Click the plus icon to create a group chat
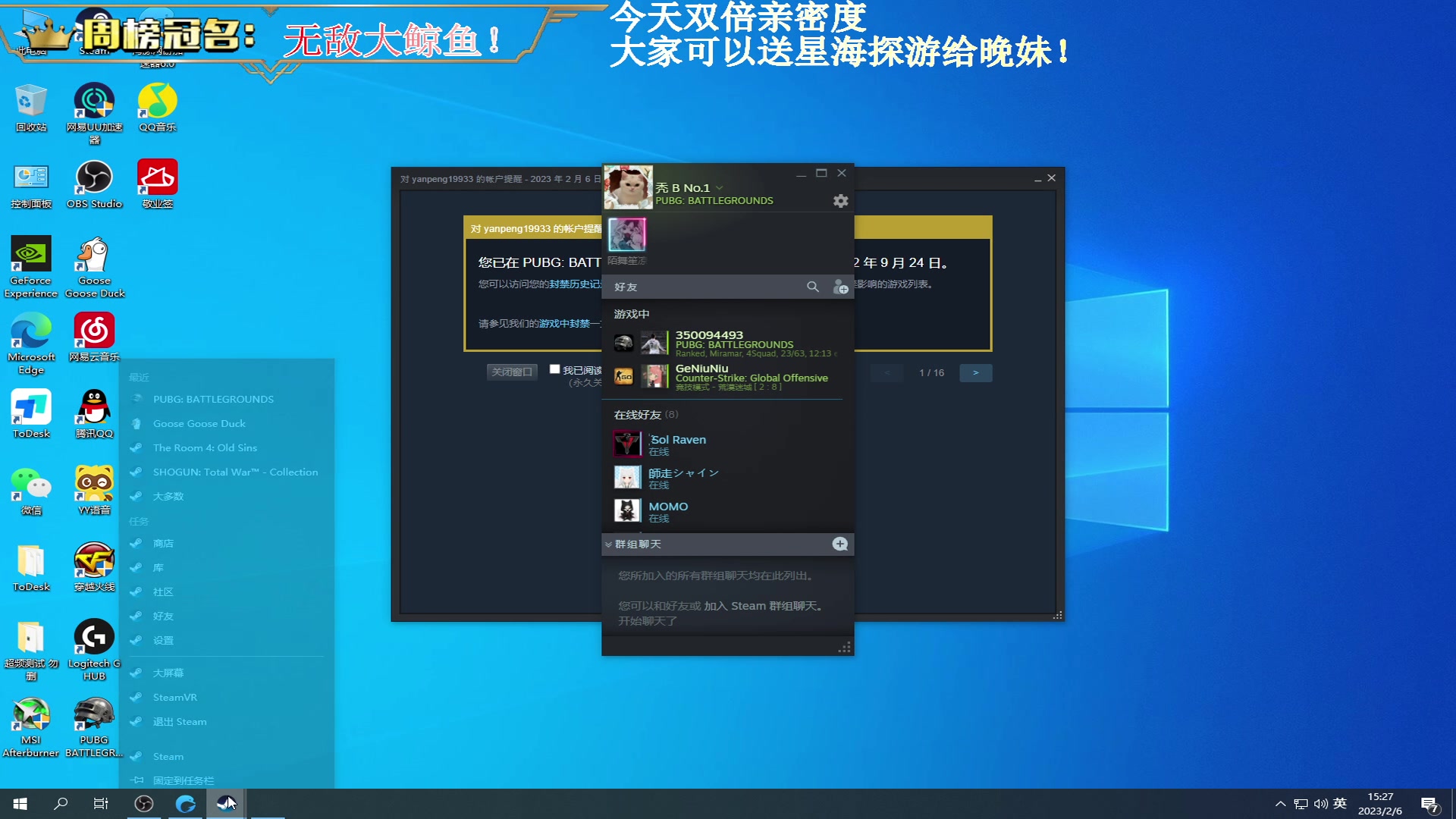 point(839,544)
